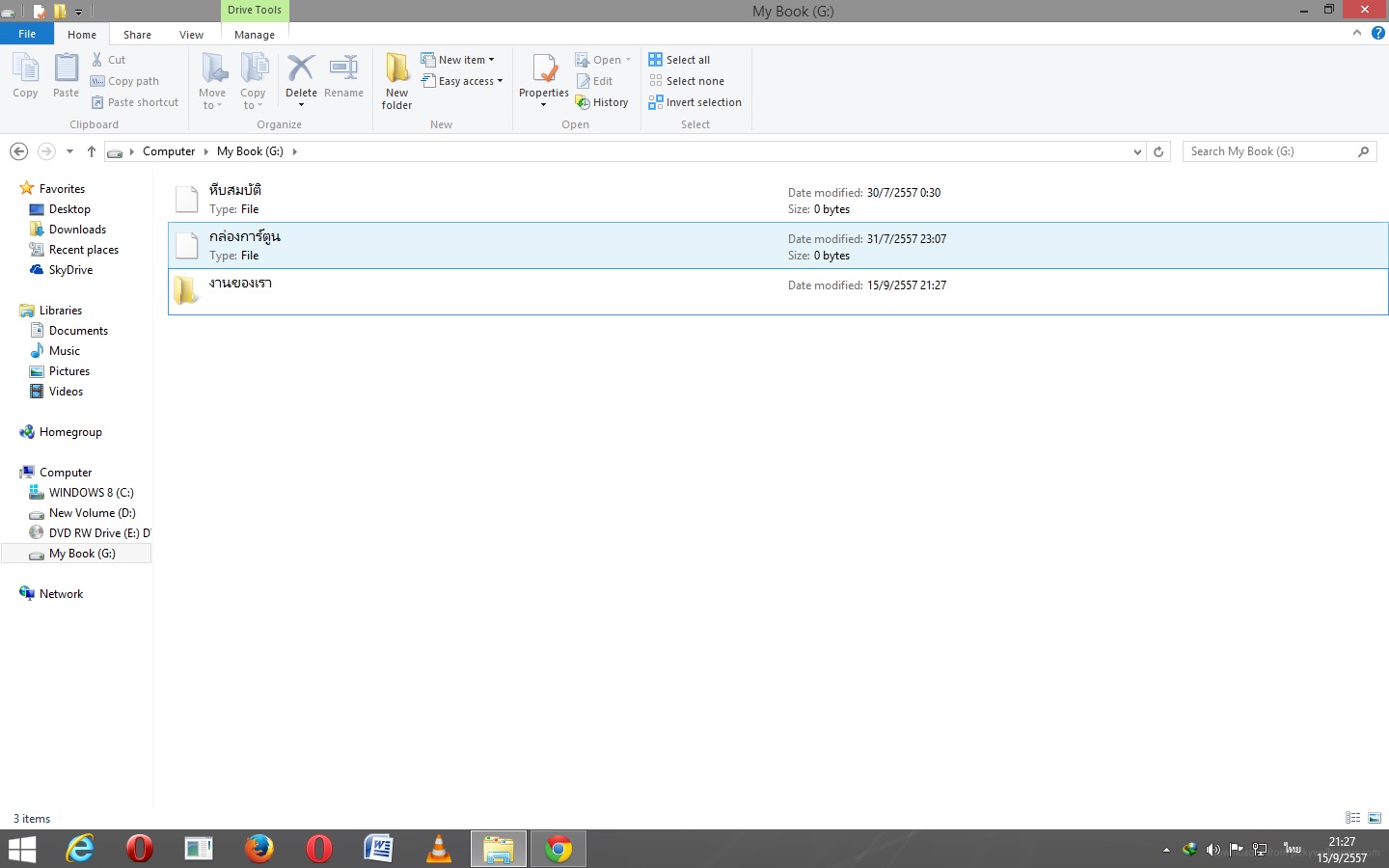Viewport: 1389px width, 868px height.
Task: Open SkyDrive in the navigation pane
Action: [70, 270]
